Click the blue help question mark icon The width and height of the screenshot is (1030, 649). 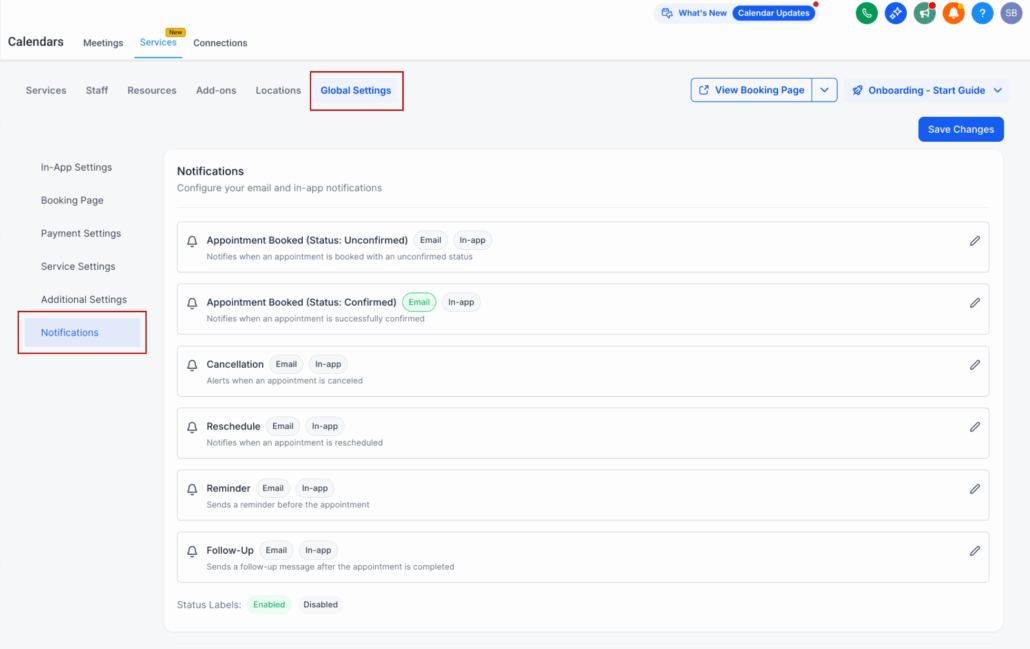tap(982, 13)
